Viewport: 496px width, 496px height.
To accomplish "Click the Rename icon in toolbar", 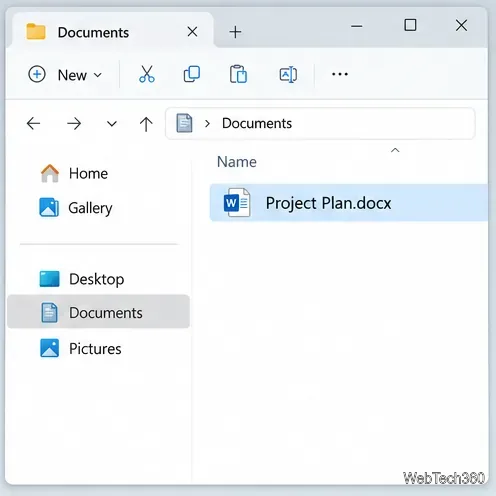I will 288,74.
